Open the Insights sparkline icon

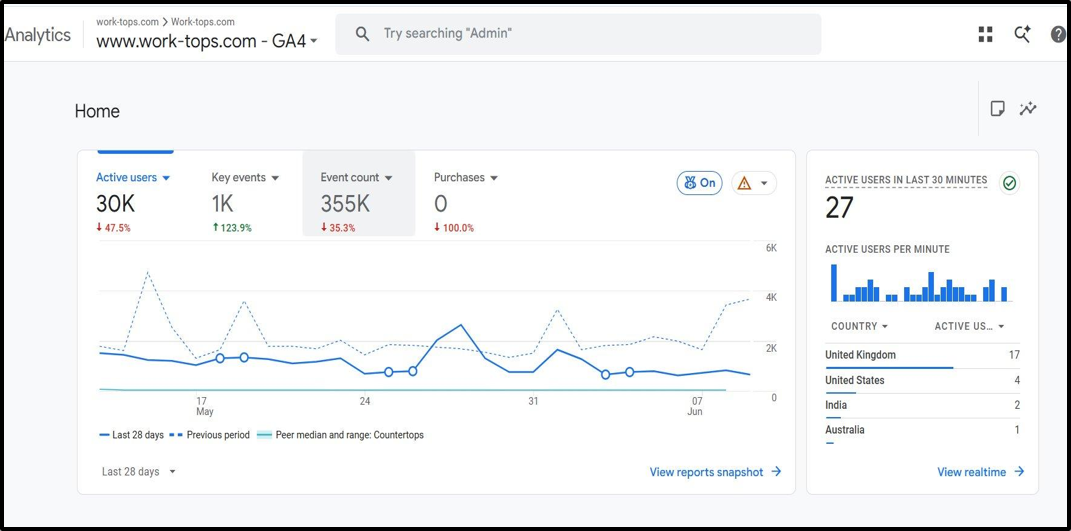coord(1028,109)
